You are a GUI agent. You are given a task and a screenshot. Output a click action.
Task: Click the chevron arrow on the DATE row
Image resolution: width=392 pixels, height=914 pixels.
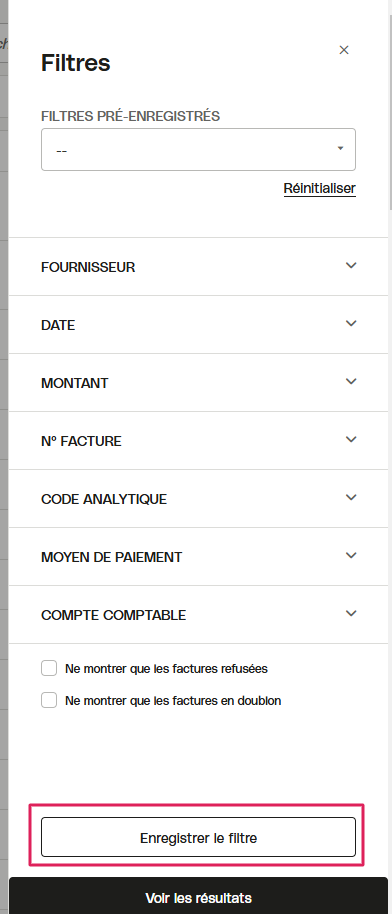(x=351, y=324)
